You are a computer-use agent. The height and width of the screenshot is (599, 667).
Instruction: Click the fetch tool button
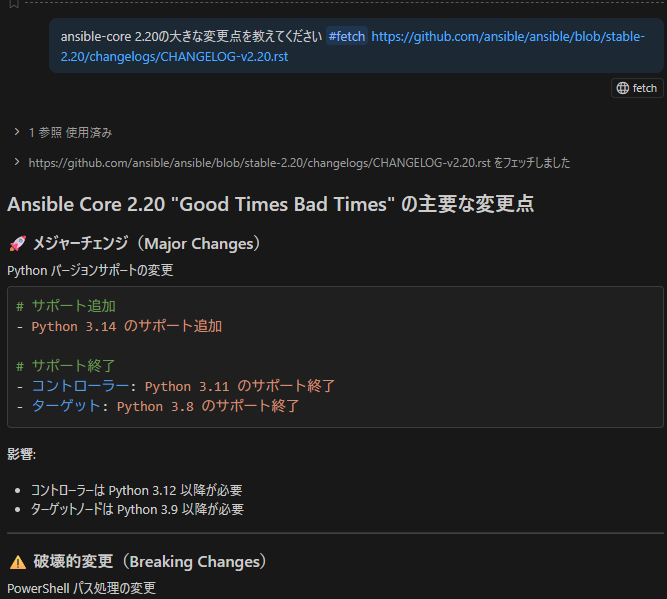(x=637, y=88)
